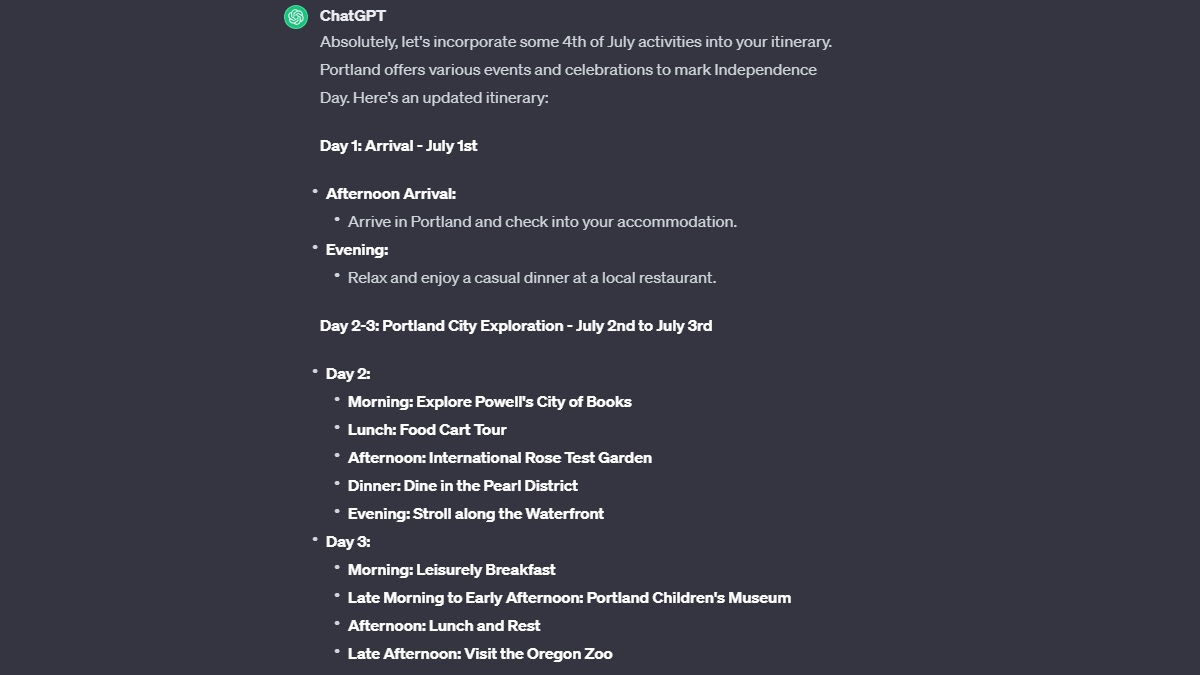Click 'Afternoon: International Rose Test Garden'
1200x675 pixels.
point(499,458)
